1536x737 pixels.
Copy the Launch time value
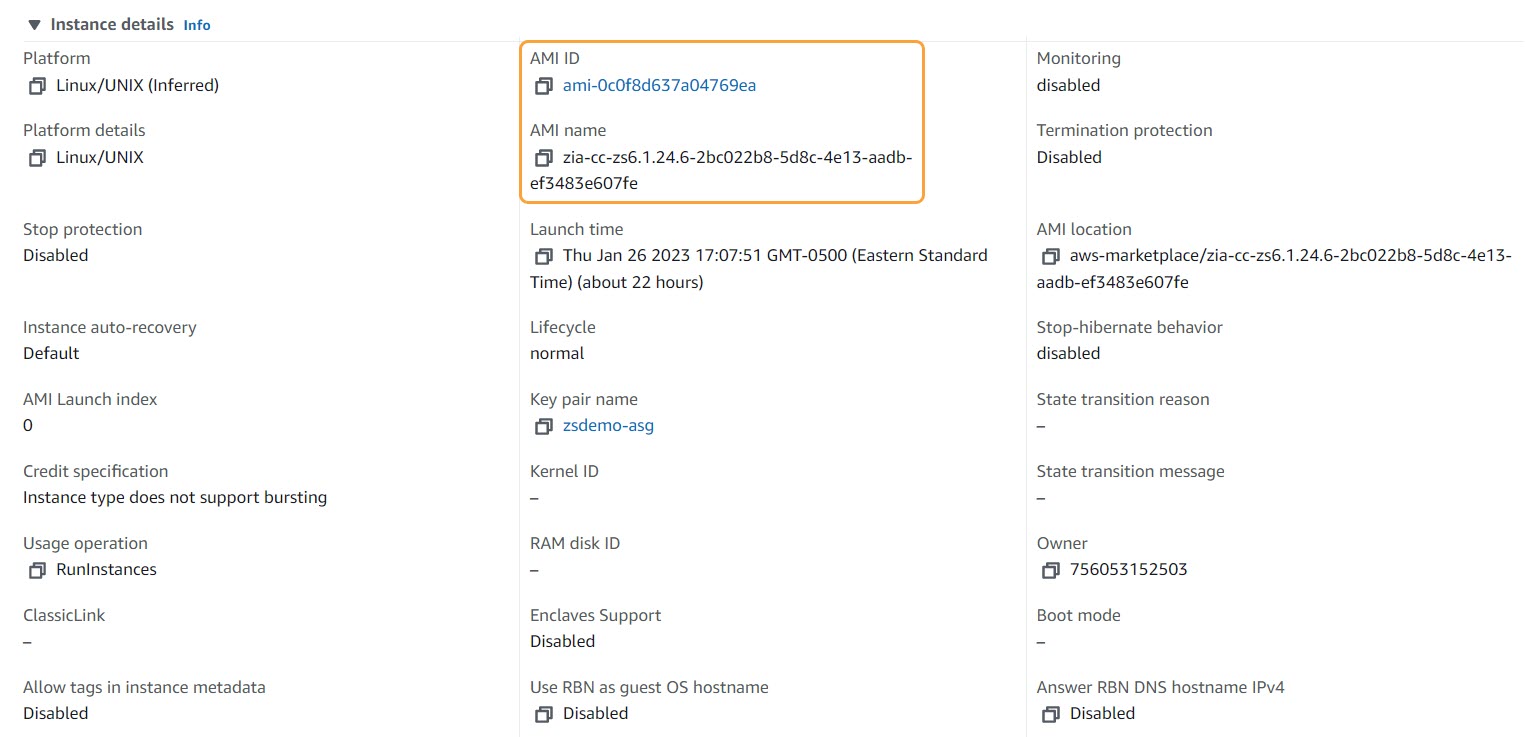point(543,256)
